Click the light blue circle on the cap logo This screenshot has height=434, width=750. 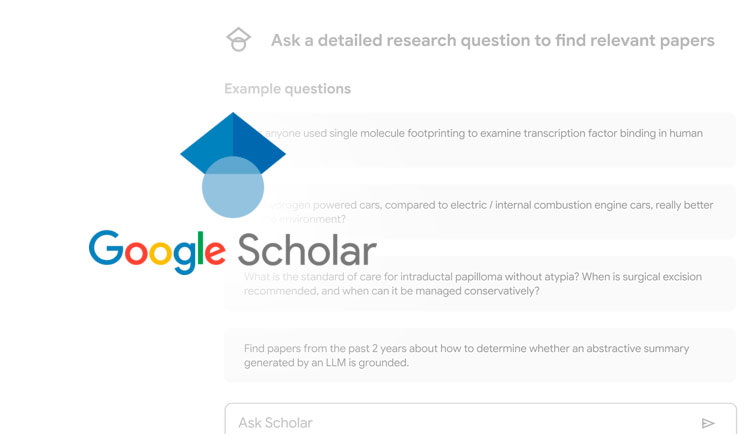[233, 187]
